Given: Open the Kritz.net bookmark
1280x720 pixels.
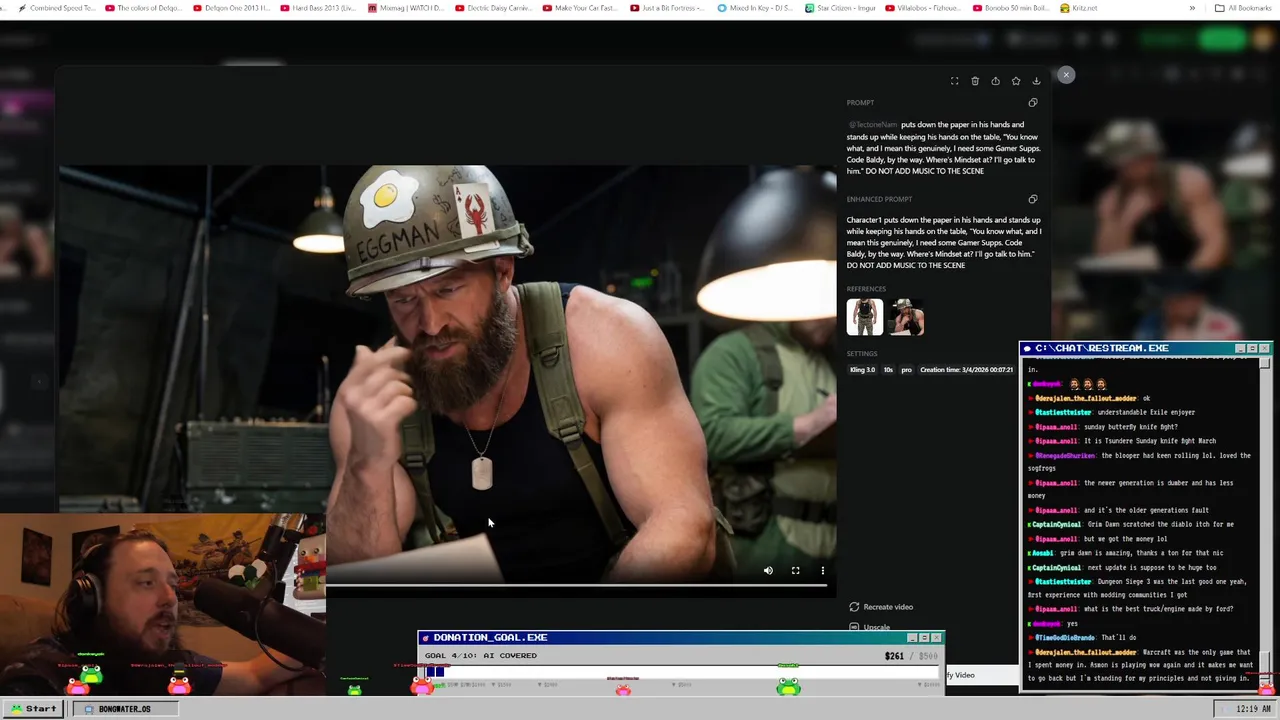Looking at the screenshot, I should (x=1079, y=8).
